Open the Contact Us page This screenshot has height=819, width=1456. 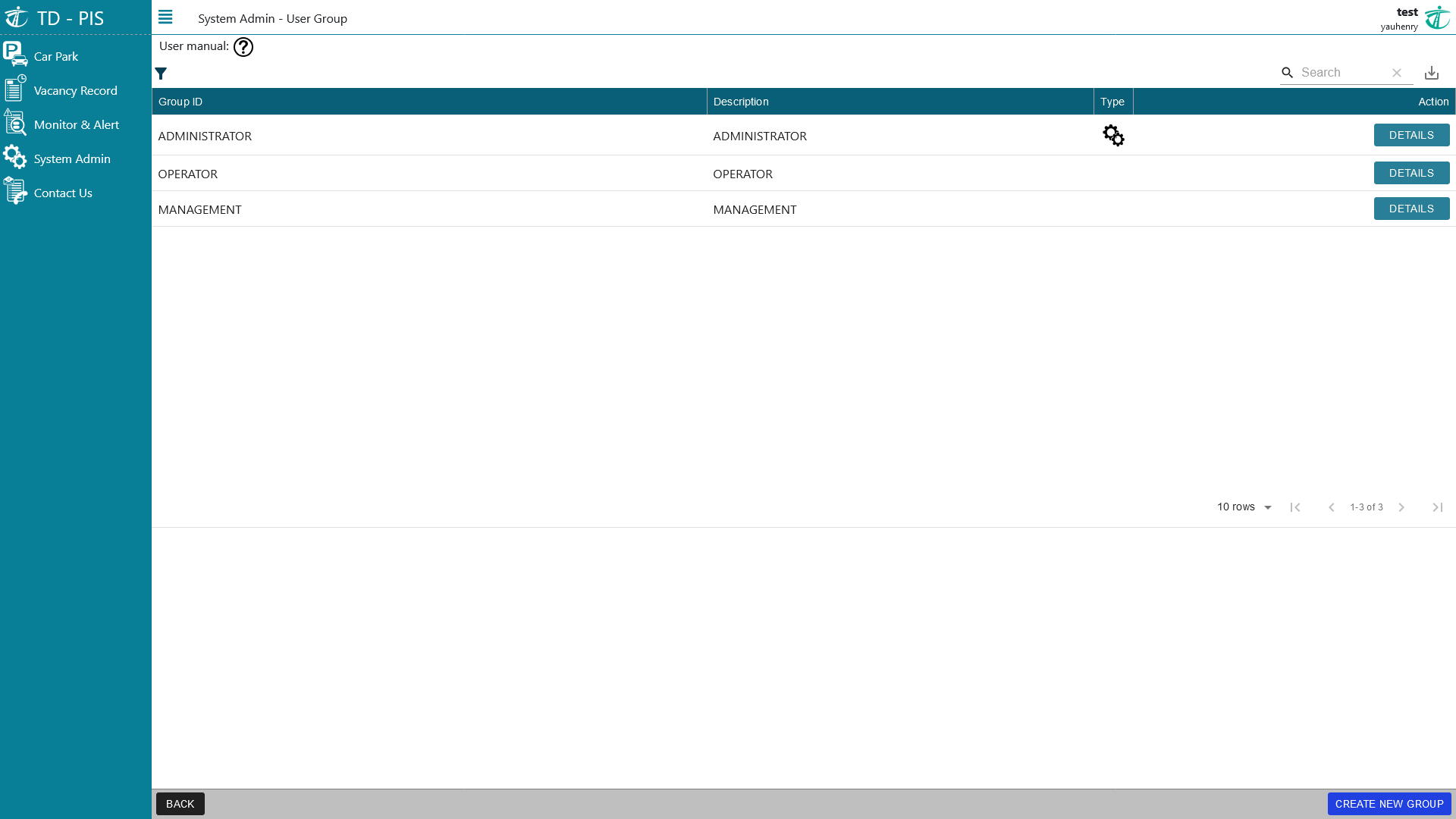coord(63,193)
